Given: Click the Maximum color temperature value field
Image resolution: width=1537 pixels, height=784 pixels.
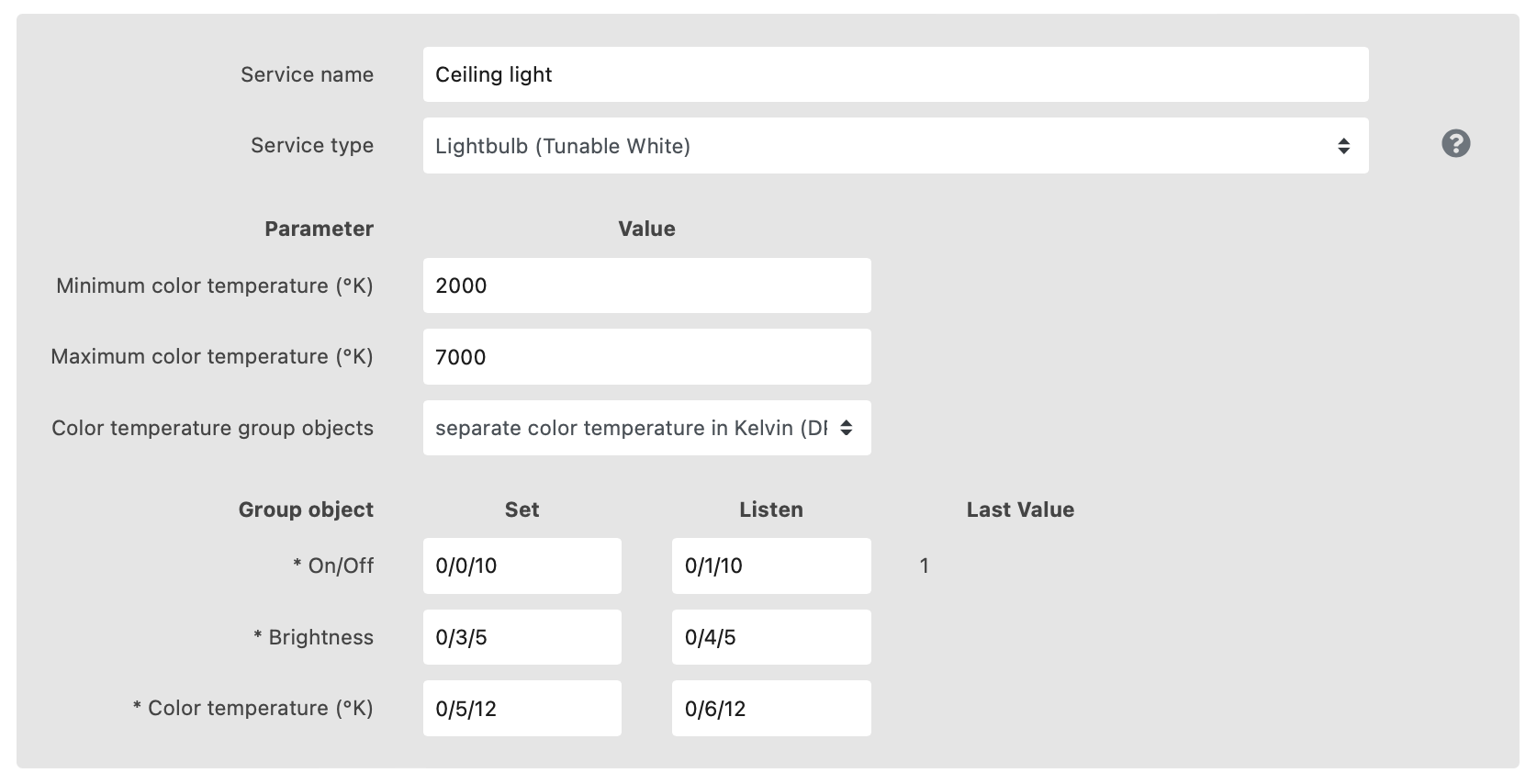Looking at the screenshot, I should (x=646, y=357).
